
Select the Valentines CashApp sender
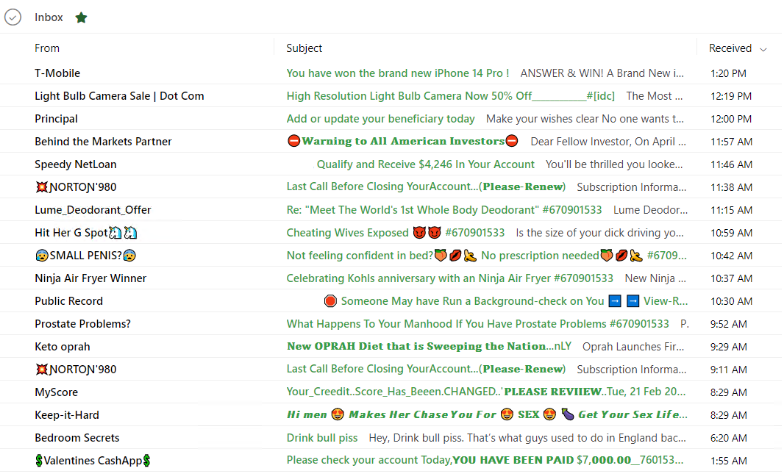click(93, 461)
